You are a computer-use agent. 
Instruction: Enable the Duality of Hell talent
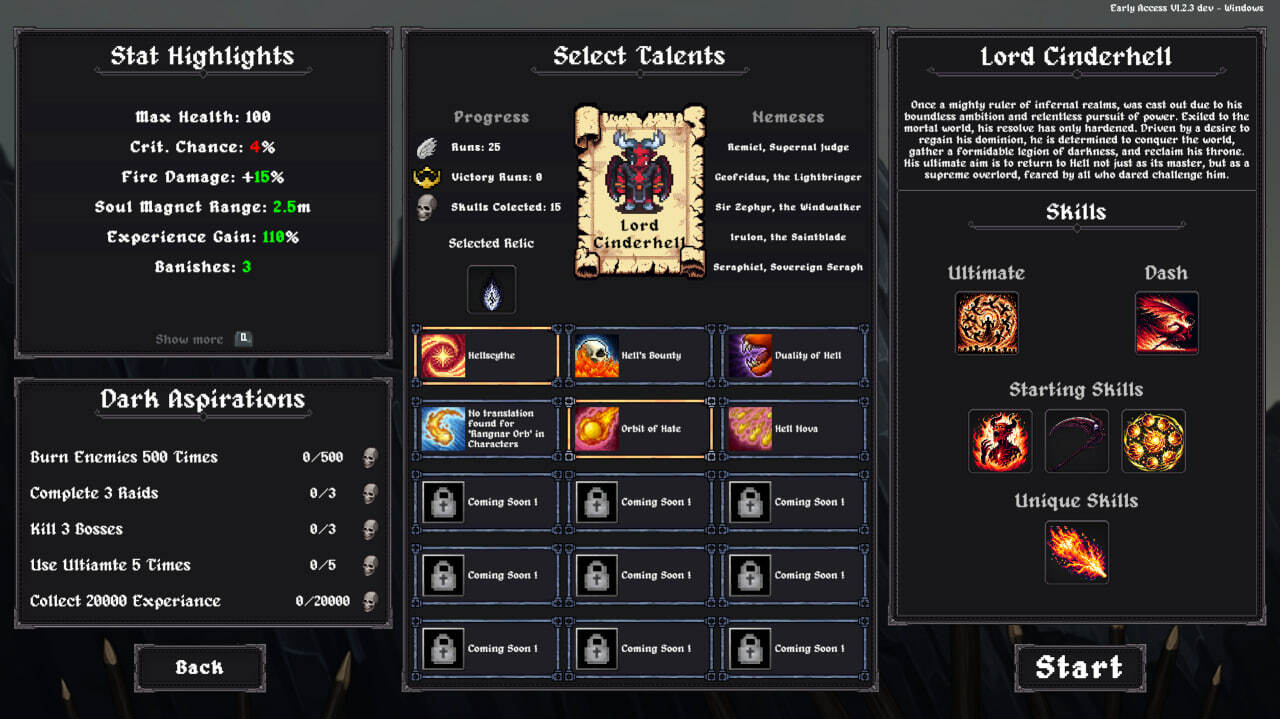pos(793,355)
